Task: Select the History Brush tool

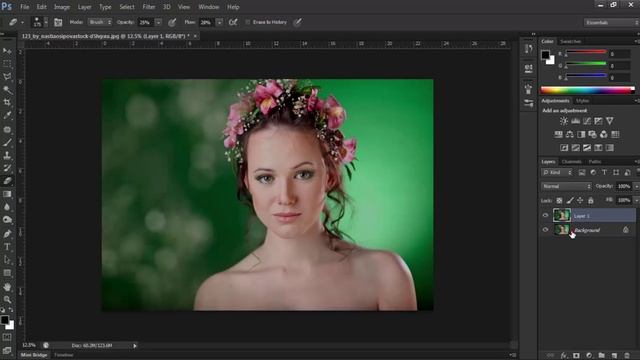Action: [x=7, y=168]
